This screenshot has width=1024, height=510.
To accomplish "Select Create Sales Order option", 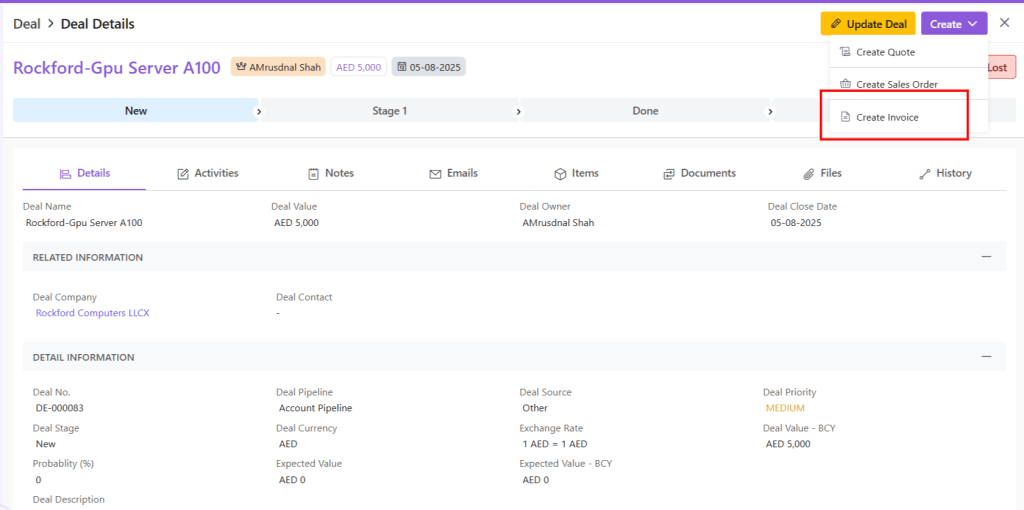I will 896,85.
